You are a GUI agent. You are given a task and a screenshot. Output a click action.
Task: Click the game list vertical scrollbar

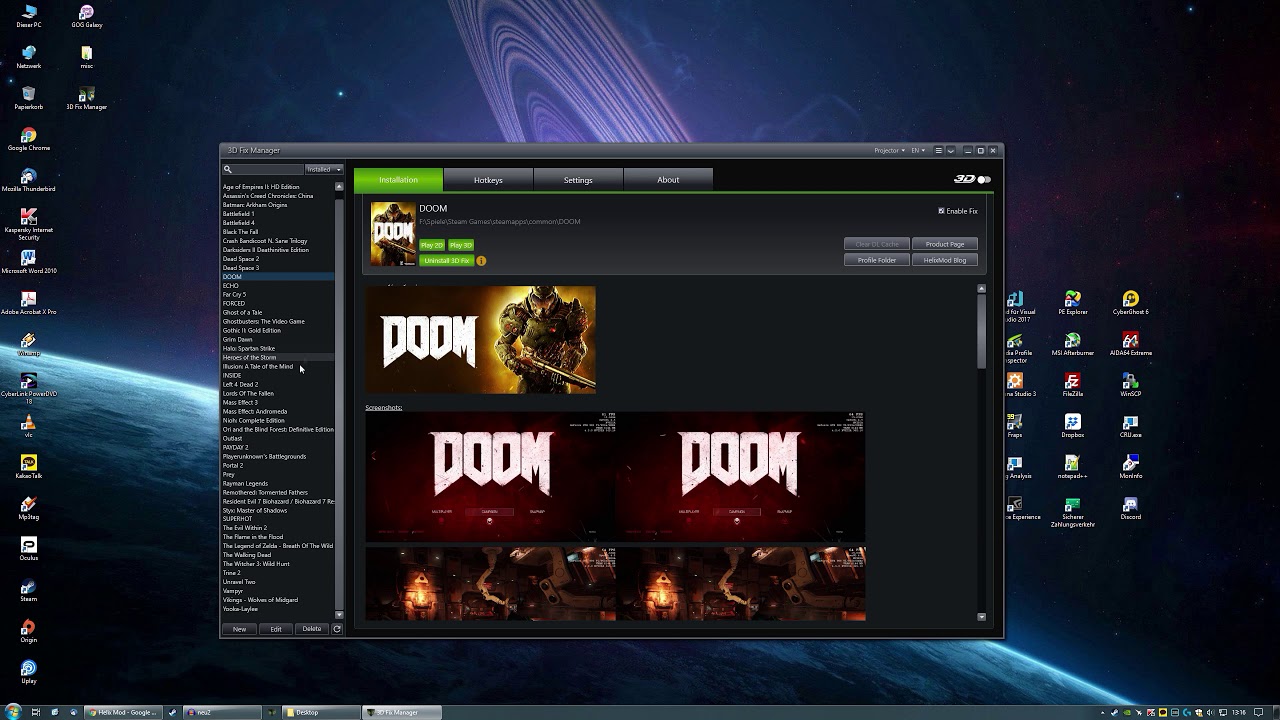pyautogui.click(x=339, y=400)
